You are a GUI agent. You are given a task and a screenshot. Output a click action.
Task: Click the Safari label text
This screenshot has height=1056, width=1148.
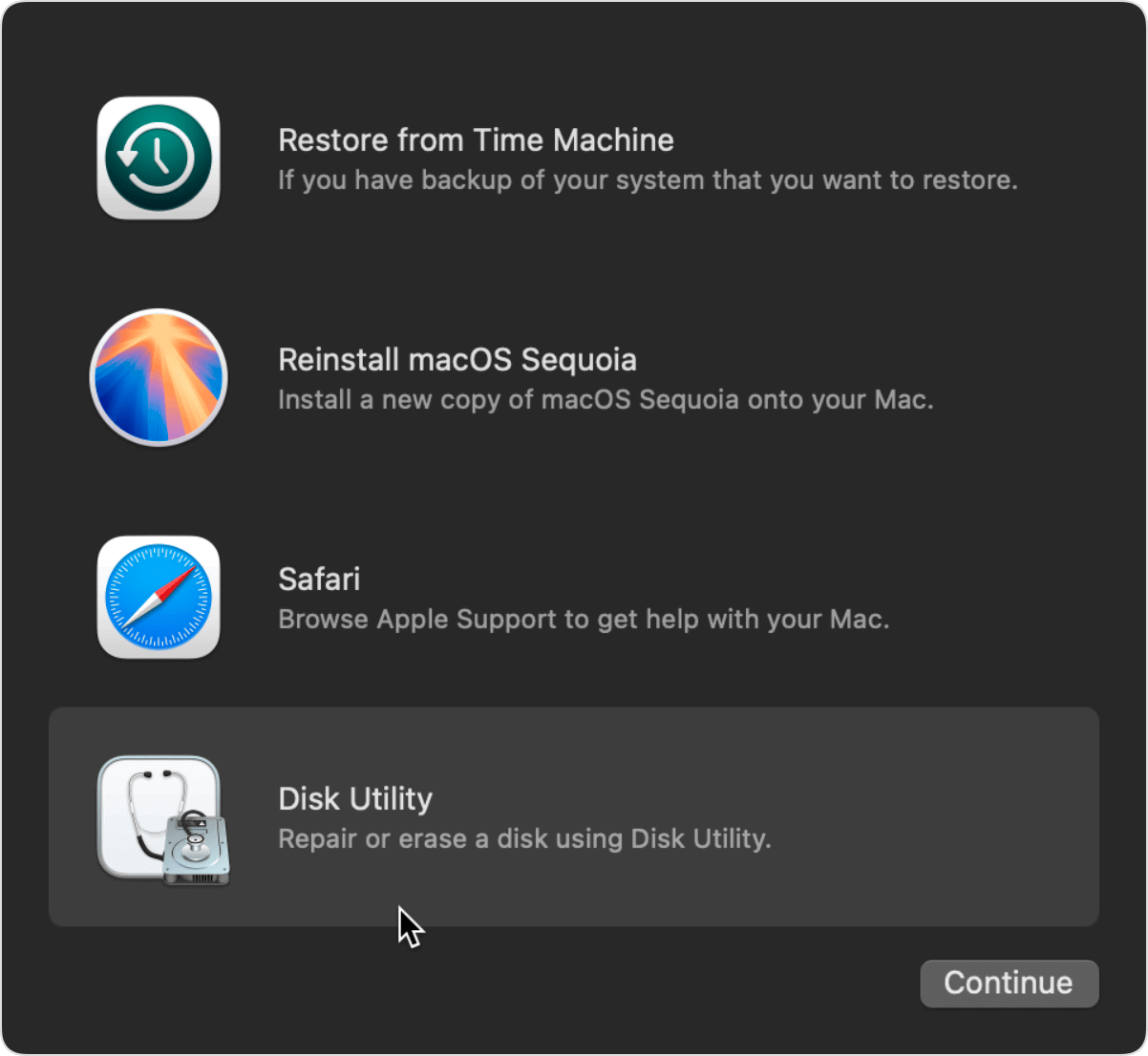pyautogui.click(x=318, y=580)
